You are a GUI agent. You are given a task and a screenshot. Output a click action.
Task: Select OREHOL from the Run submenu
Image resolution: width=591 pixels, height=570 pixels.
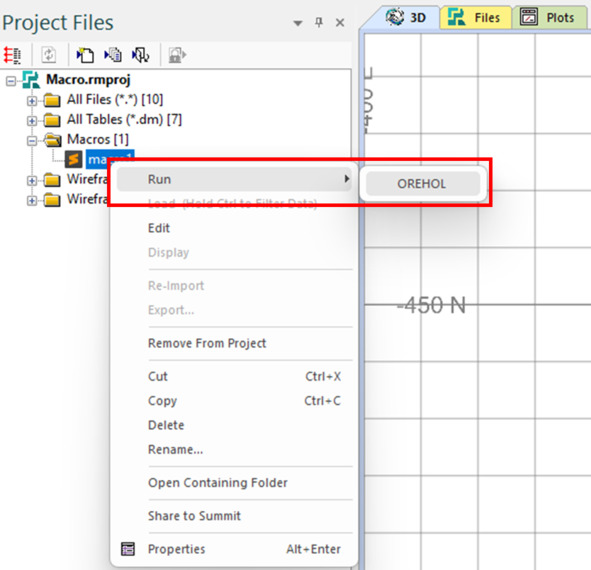(x=422, y=184)
